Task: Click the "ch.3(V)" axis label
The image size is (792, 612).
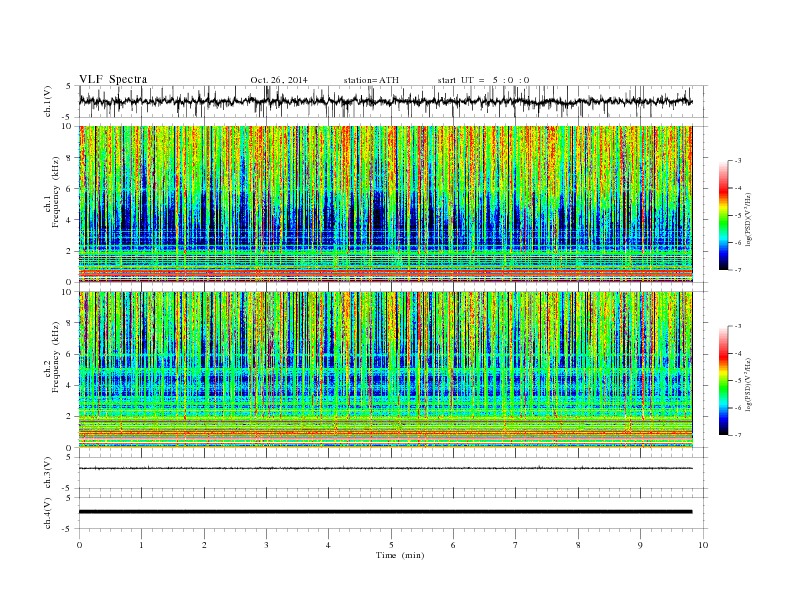Action: 48,473
